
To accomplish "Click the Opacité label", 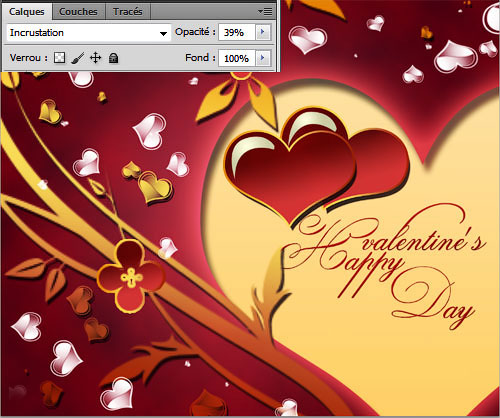I will [x=195, y=32].
